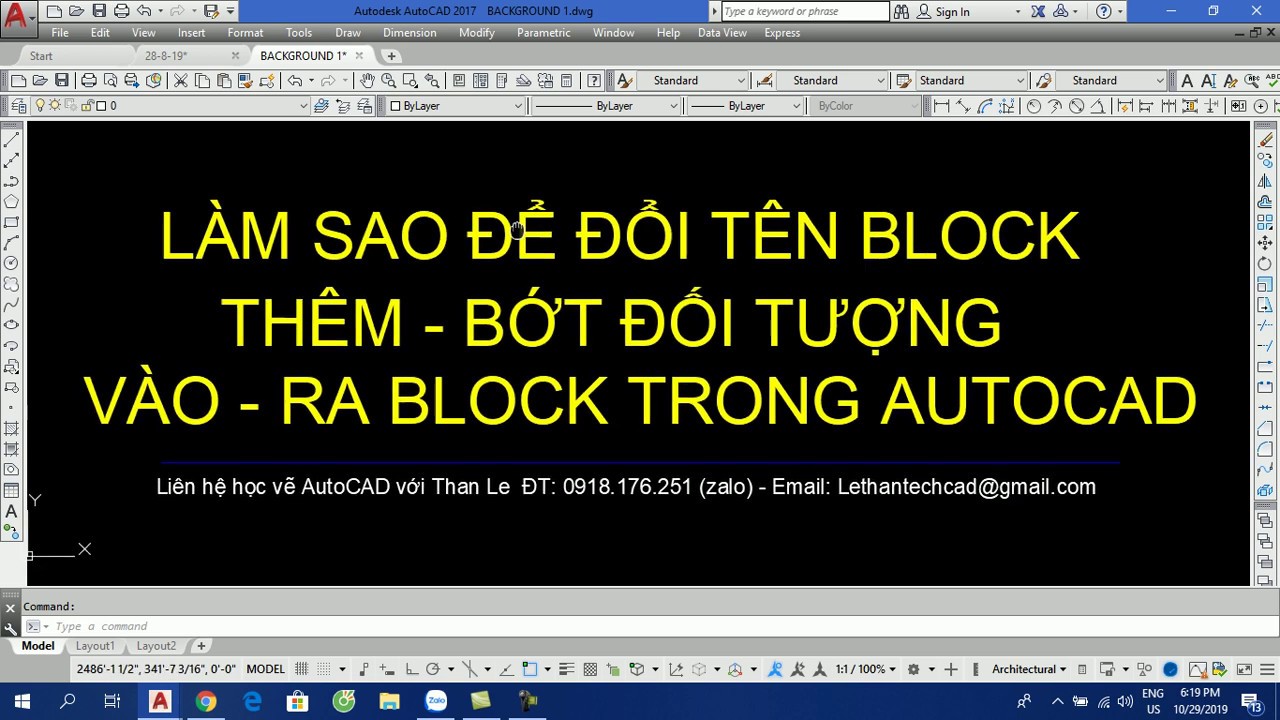1280x720 pixels.
Task: Click the keyword search field in title bar
Action: click(x=805, y=12)
